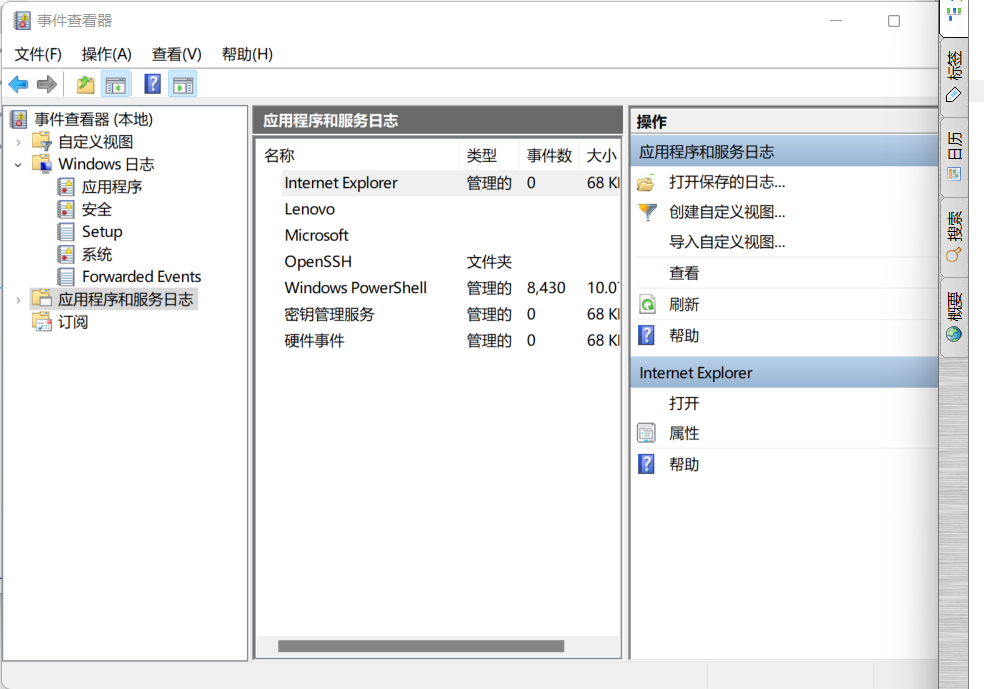
Task: Expand the 自定义视图 node
Action: (x=18, y=142)
